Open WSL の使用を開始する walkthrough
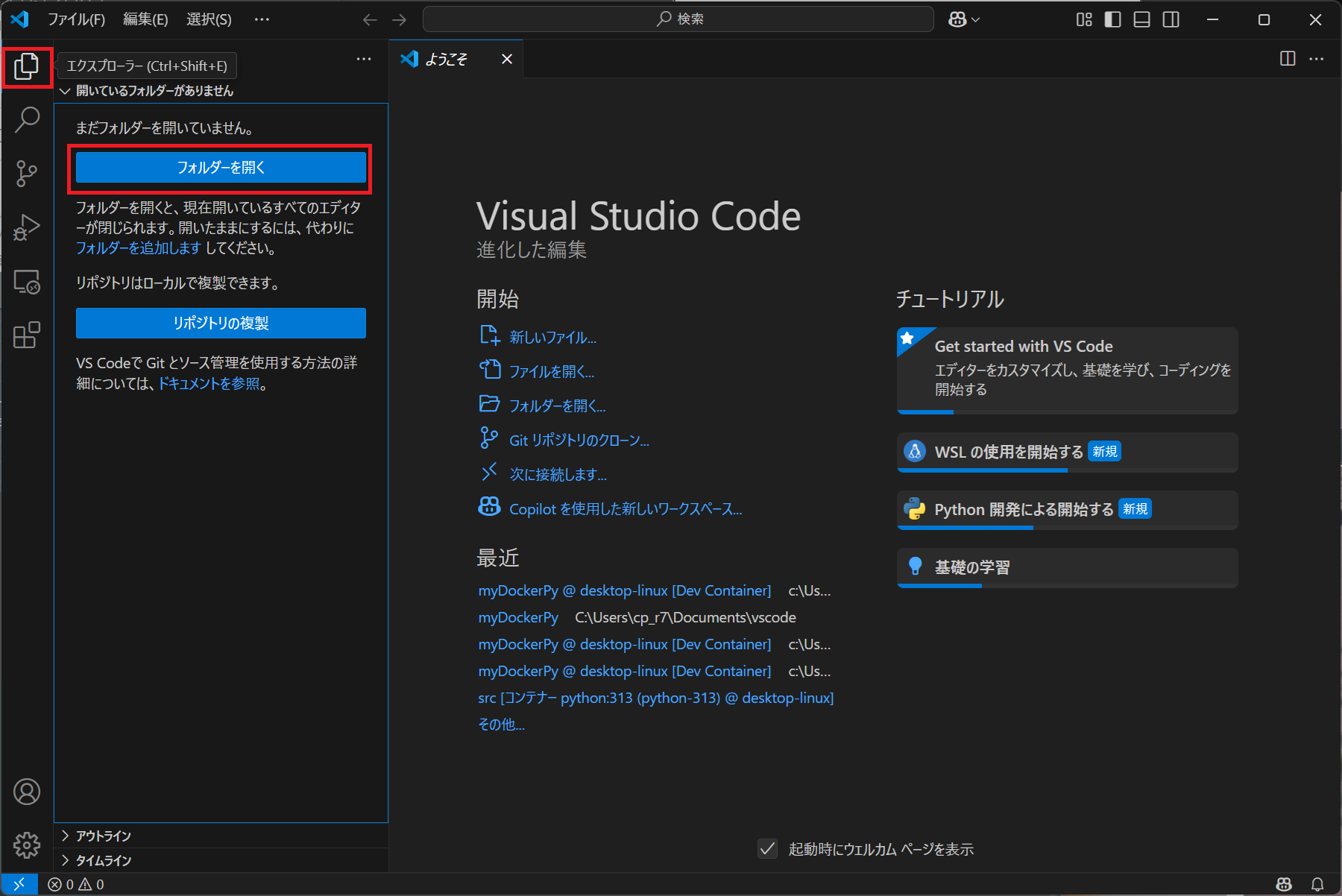 (x=1068, y=452)
